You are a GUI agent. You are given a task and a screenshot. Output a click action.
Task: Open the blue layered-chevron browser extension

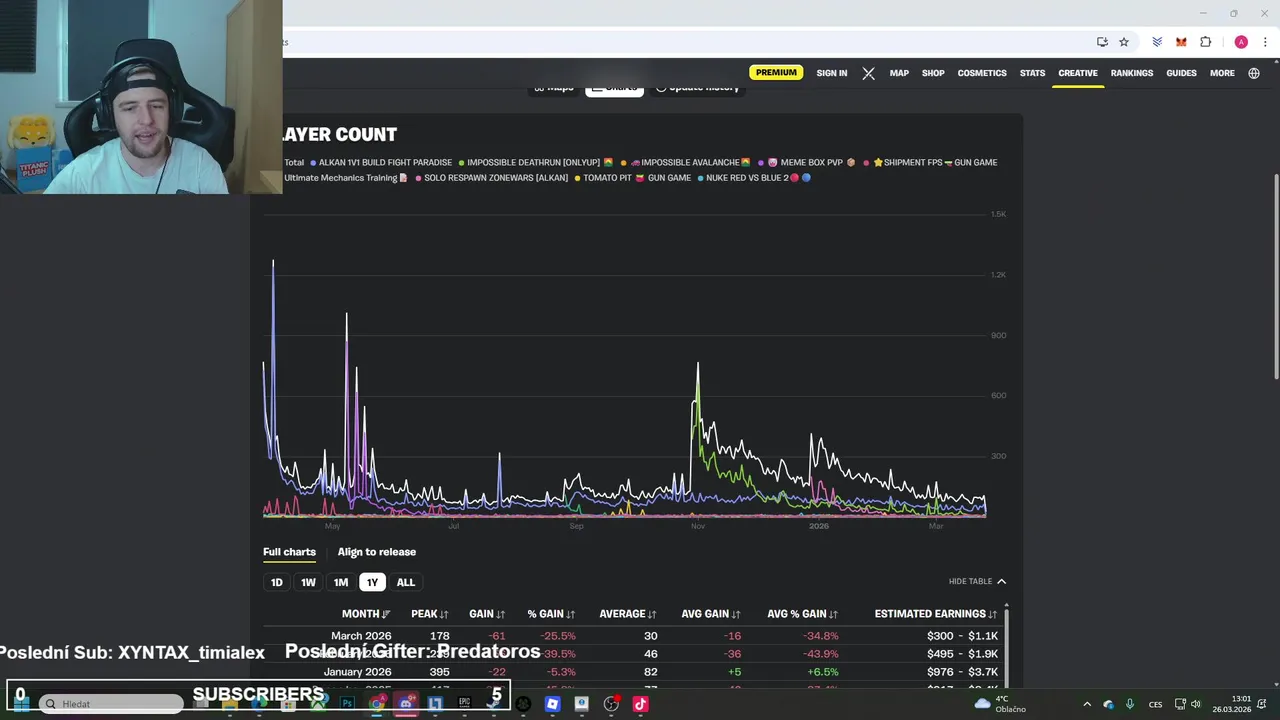point(1157,42)
